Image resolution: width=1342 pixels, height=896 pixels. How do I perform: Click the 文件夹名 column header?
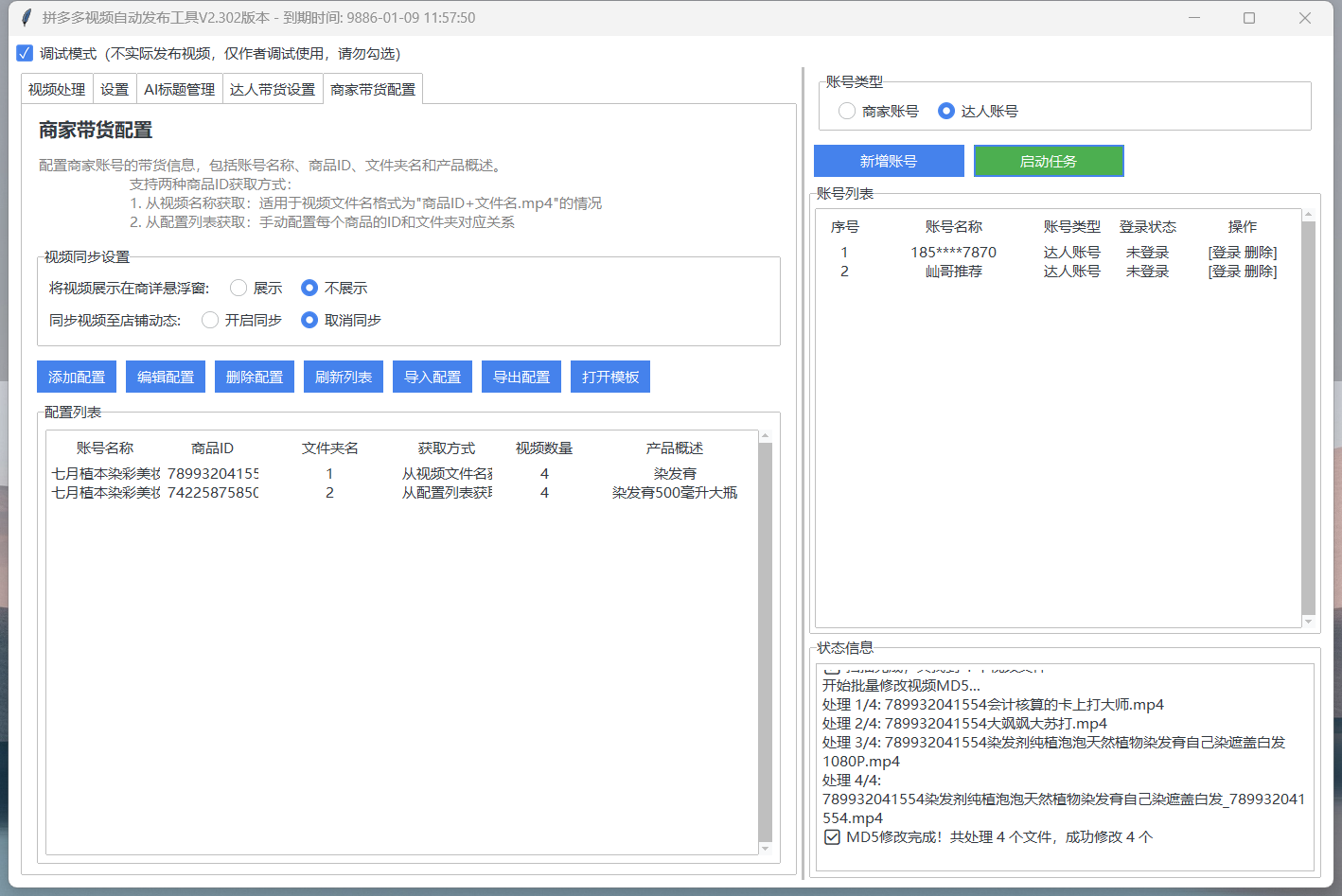[x=329, y=448]
